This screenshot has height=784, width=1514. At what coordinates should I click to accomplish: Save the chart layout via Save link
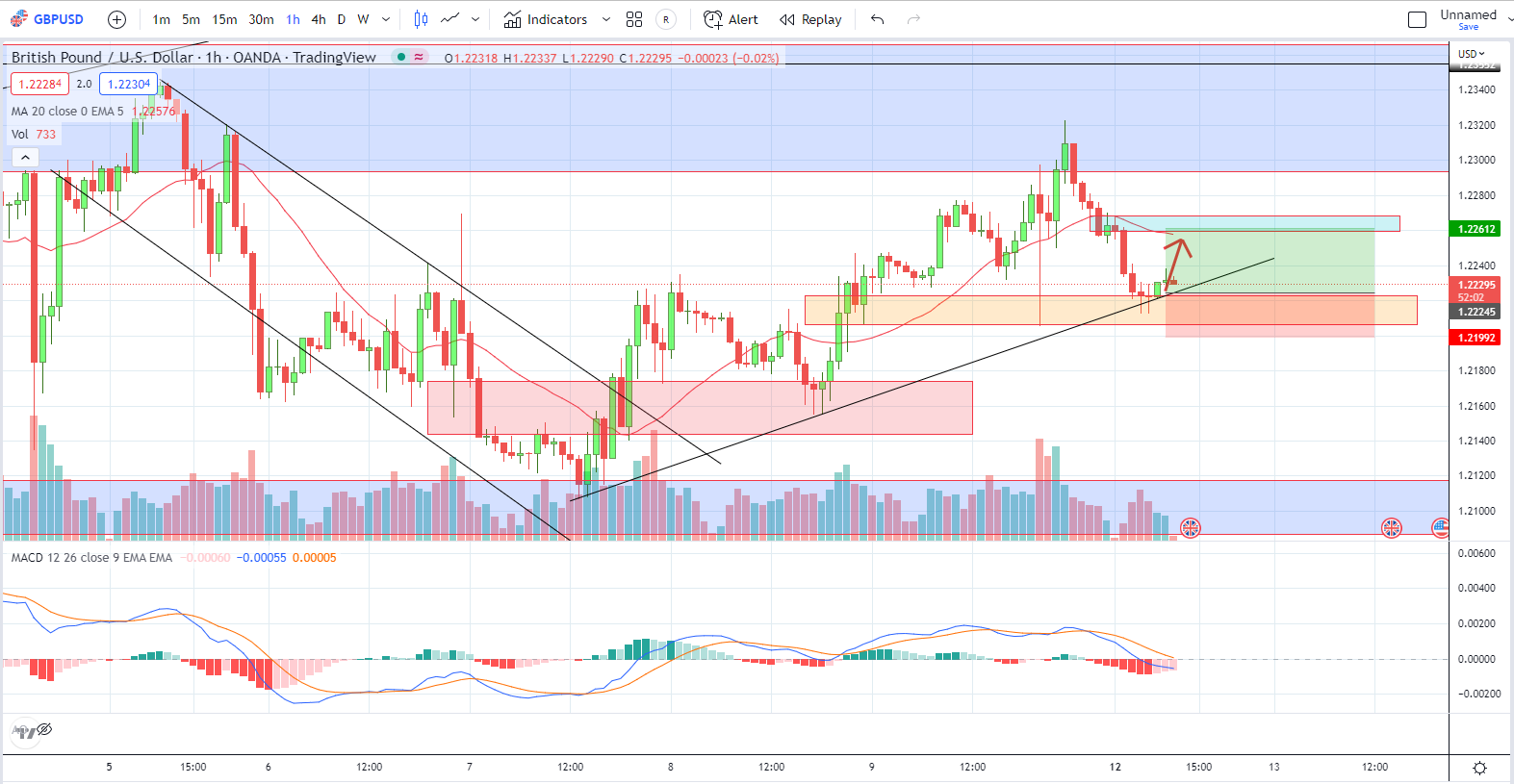tap(1468, 27)
